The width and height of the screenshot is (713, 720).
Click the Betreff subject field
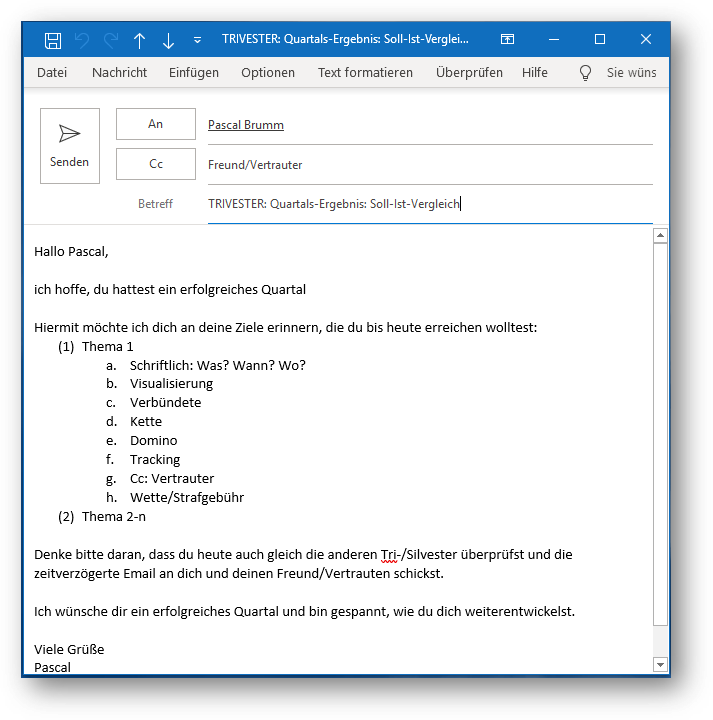430,204
